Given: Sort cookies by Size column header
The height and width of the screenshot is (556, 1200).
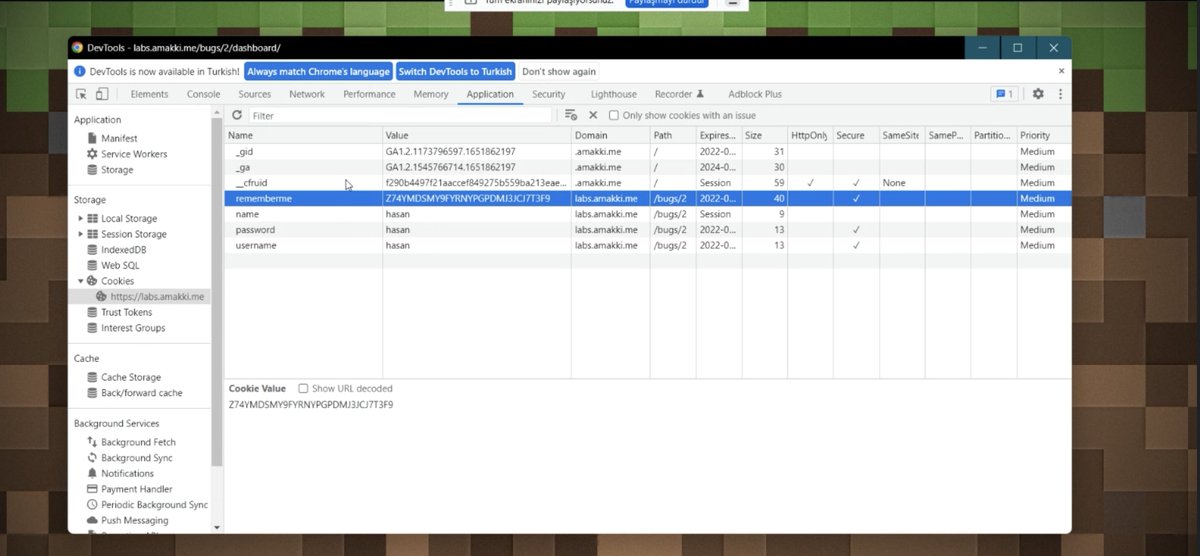Looking at the screenshot, I should (764, 135).
